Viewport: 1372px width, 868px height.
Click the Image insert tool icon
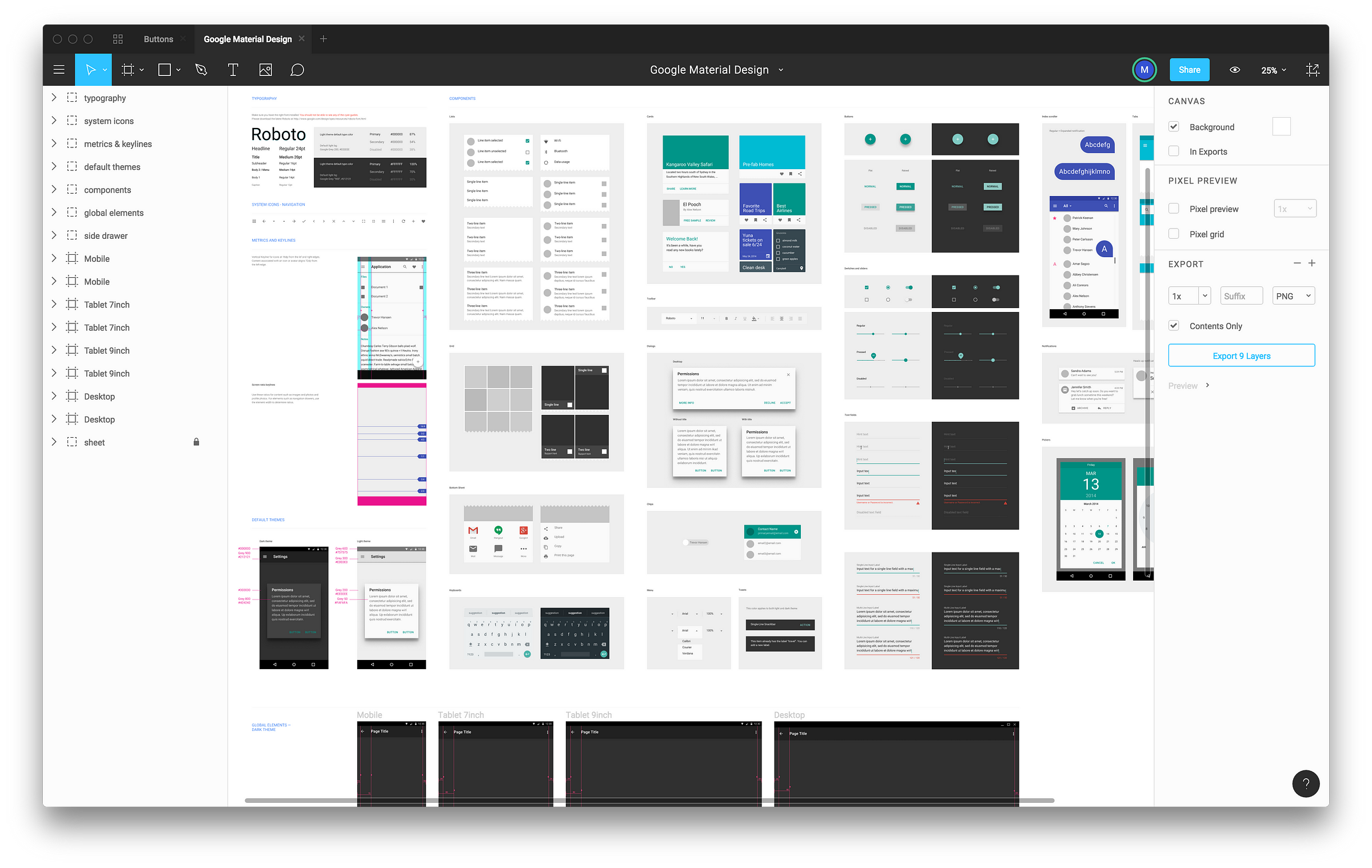264,70
